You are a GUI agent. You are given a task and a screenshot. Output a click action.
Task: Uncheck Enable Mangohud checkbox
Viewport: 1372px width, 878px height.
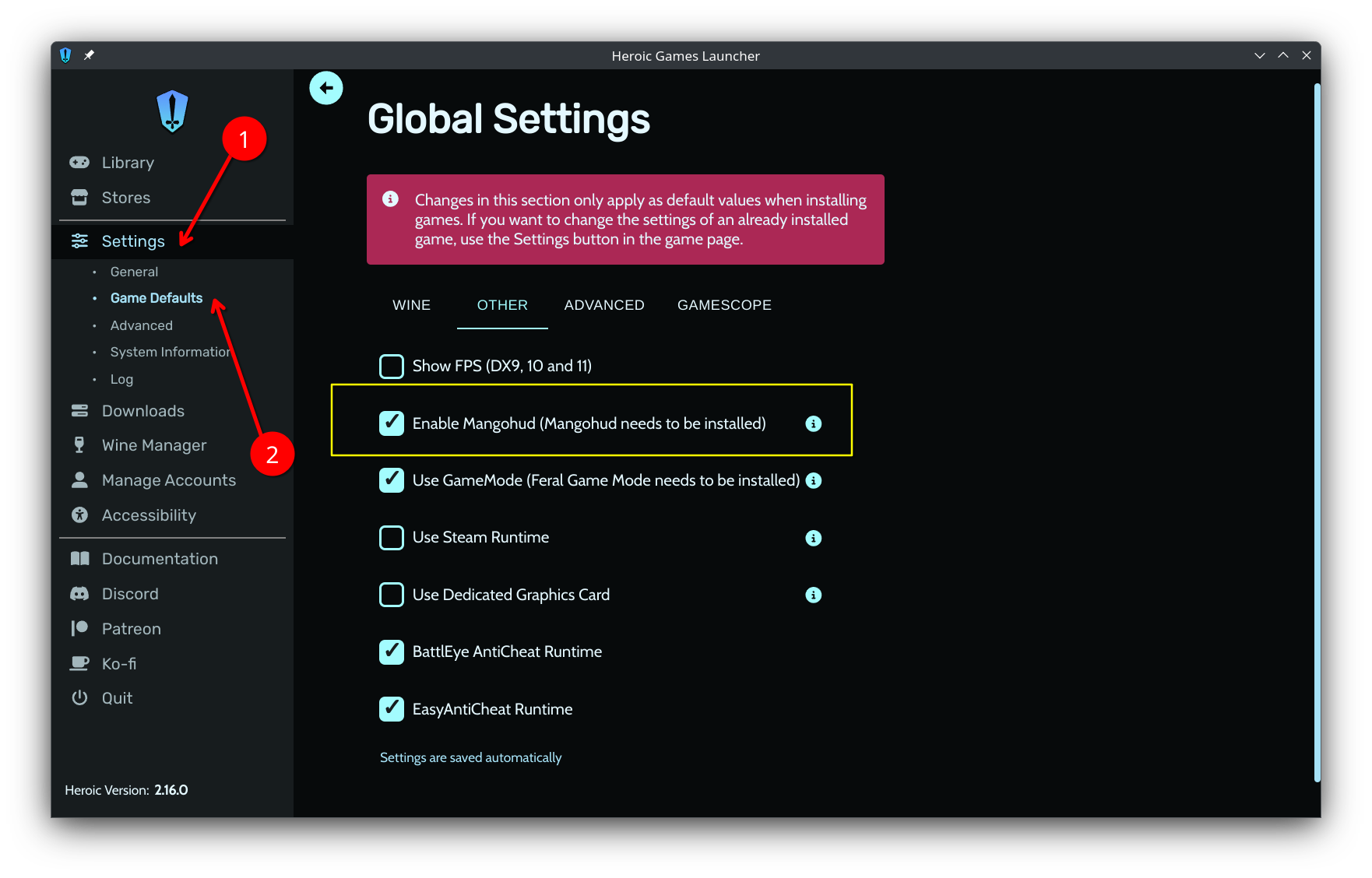392,423
